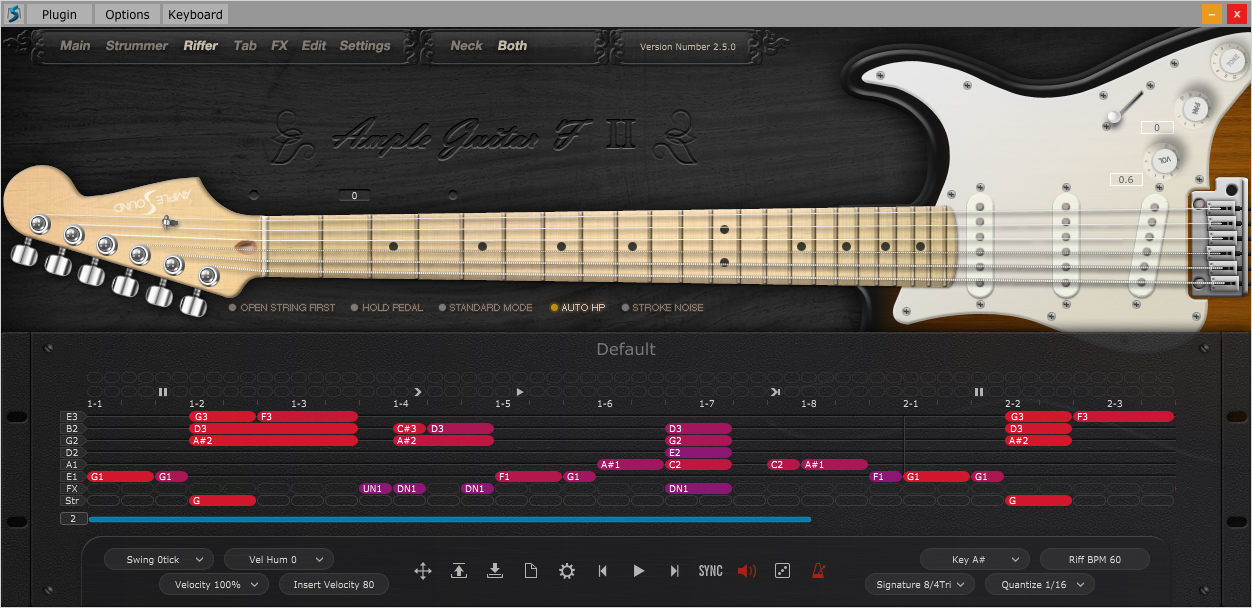
Task: Open the Swing 0tick dropdown
Action: pyautogui.click(x=159, y=560)
